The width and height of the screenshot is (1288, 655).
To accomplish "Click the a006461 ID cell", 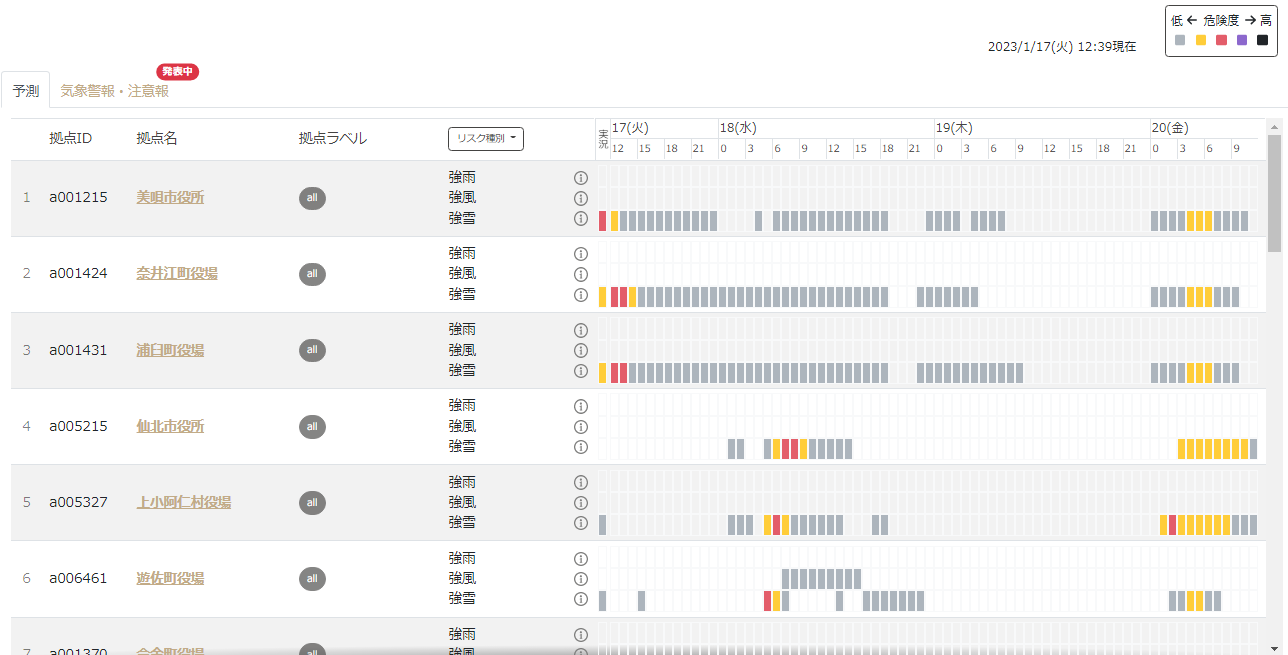I will [x=78, y=578].
